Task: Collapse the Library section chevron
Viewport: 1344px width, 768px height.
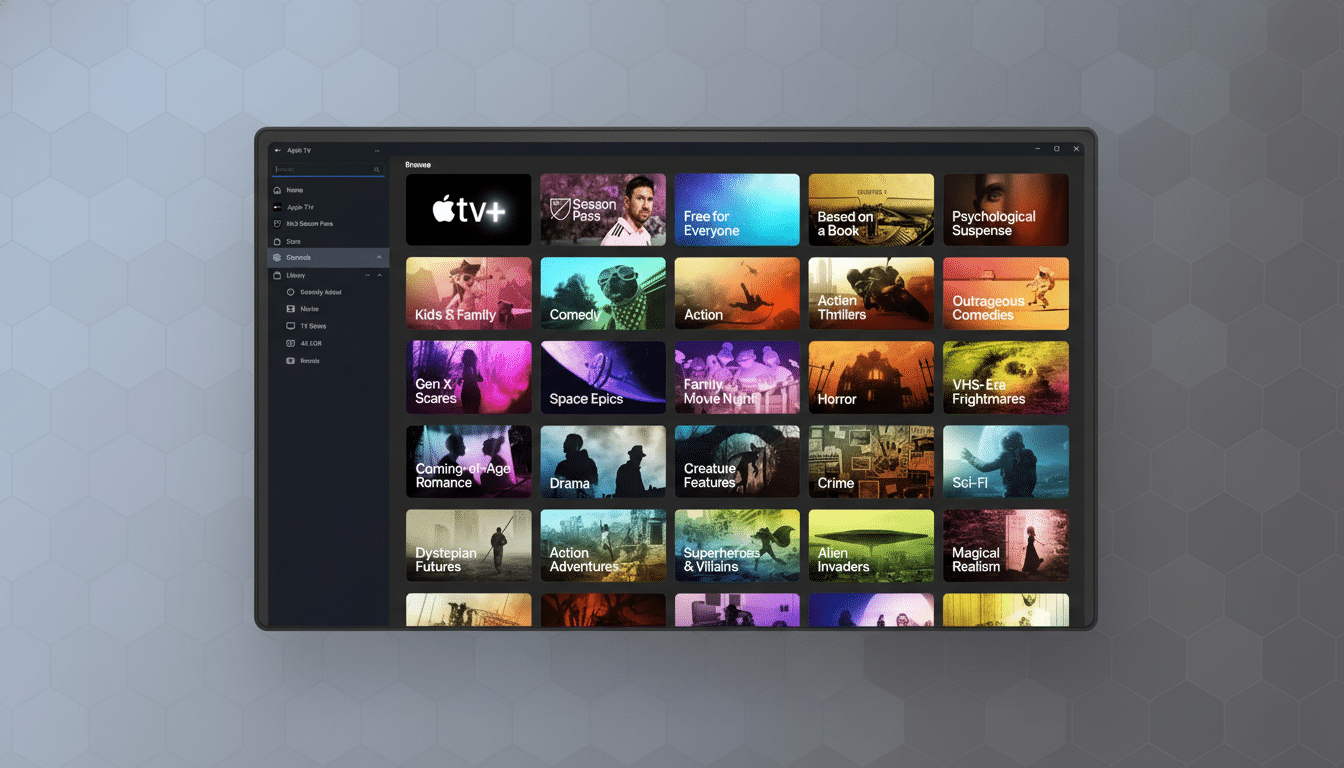Action: click(x=378, y=274)
